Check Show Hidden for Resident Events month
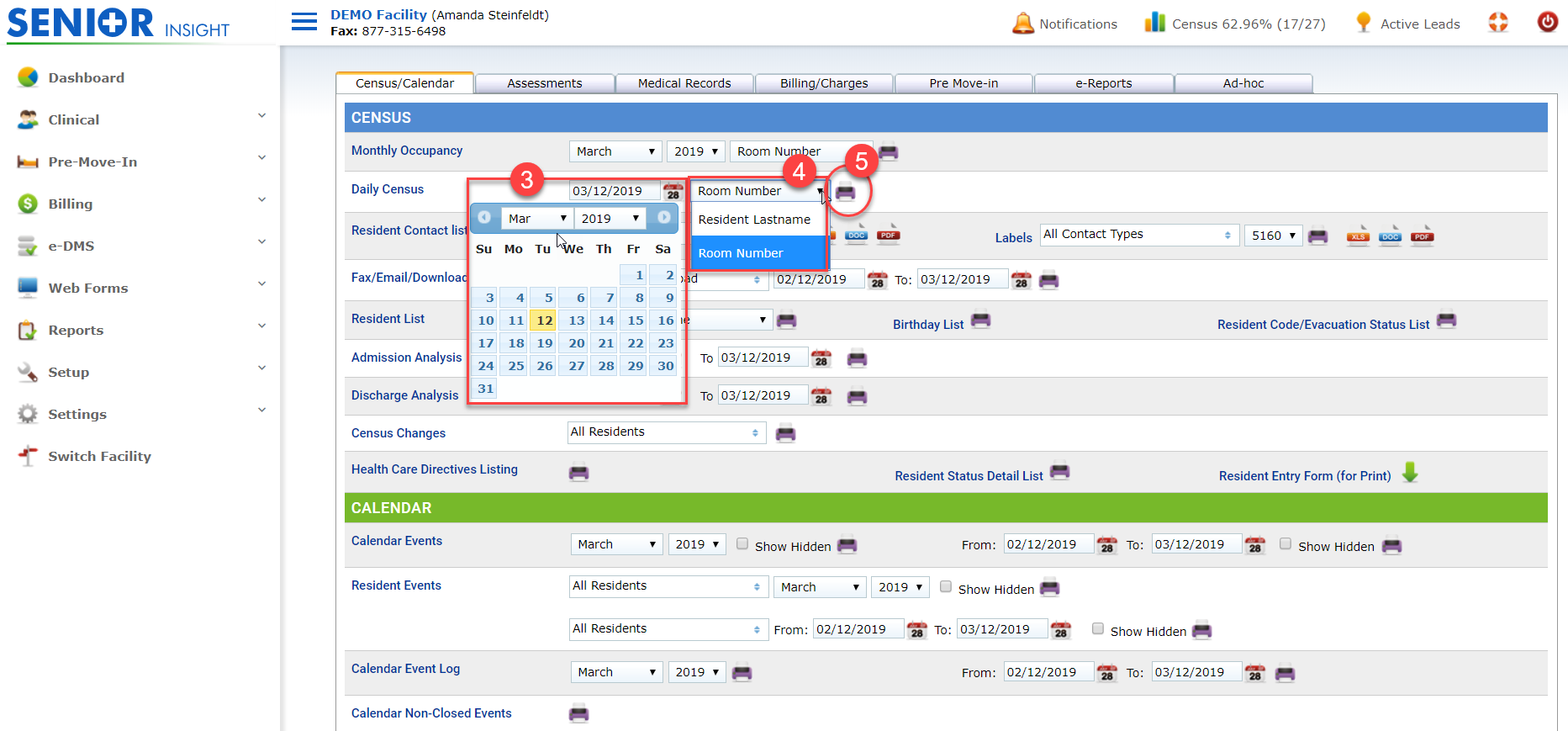 pyautogui.click(x=946, y=587)
